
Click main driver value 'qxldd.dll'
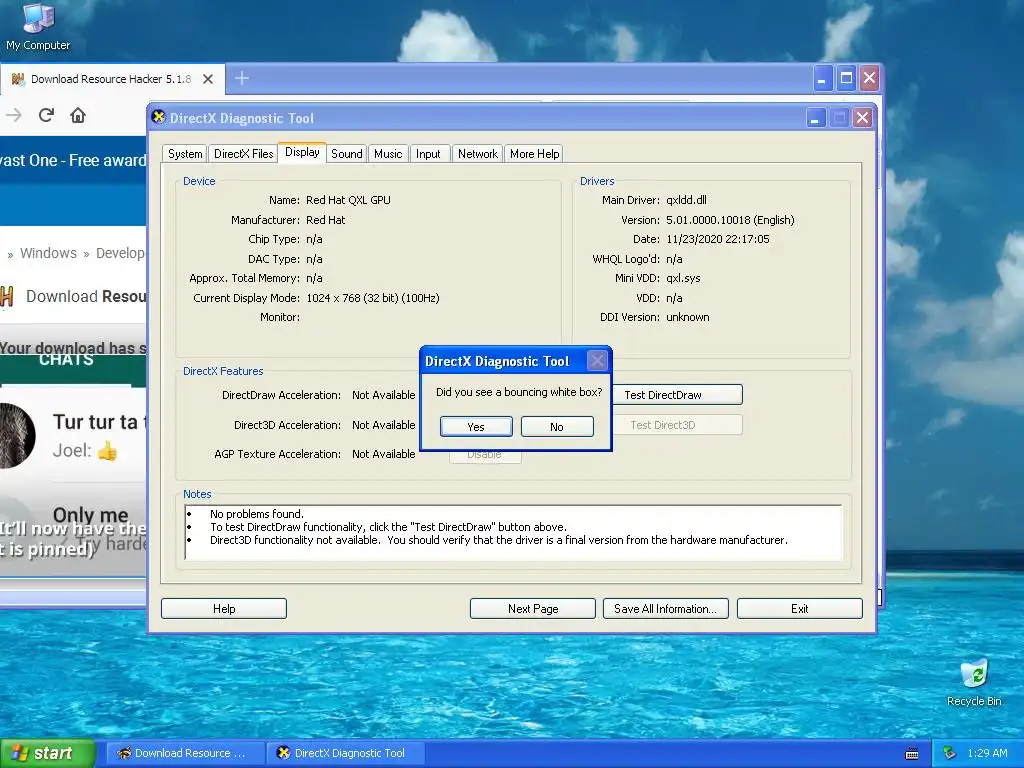[x=686, y=200]
